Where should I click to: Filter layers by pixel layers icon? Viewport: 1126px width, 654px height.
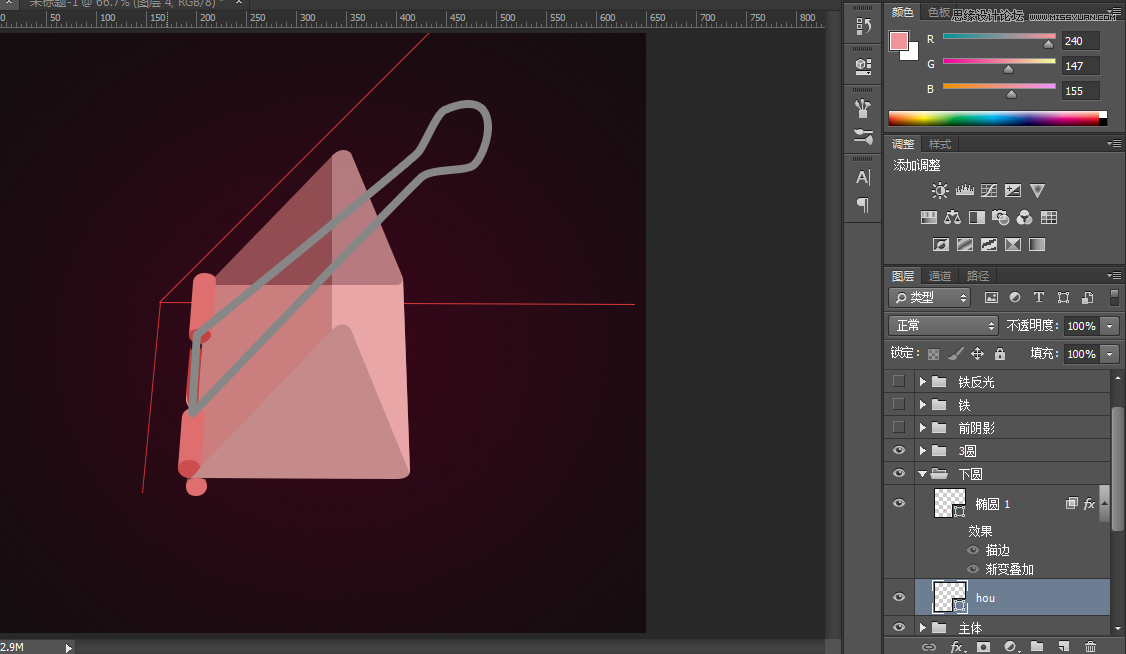[x=991, y=297]
